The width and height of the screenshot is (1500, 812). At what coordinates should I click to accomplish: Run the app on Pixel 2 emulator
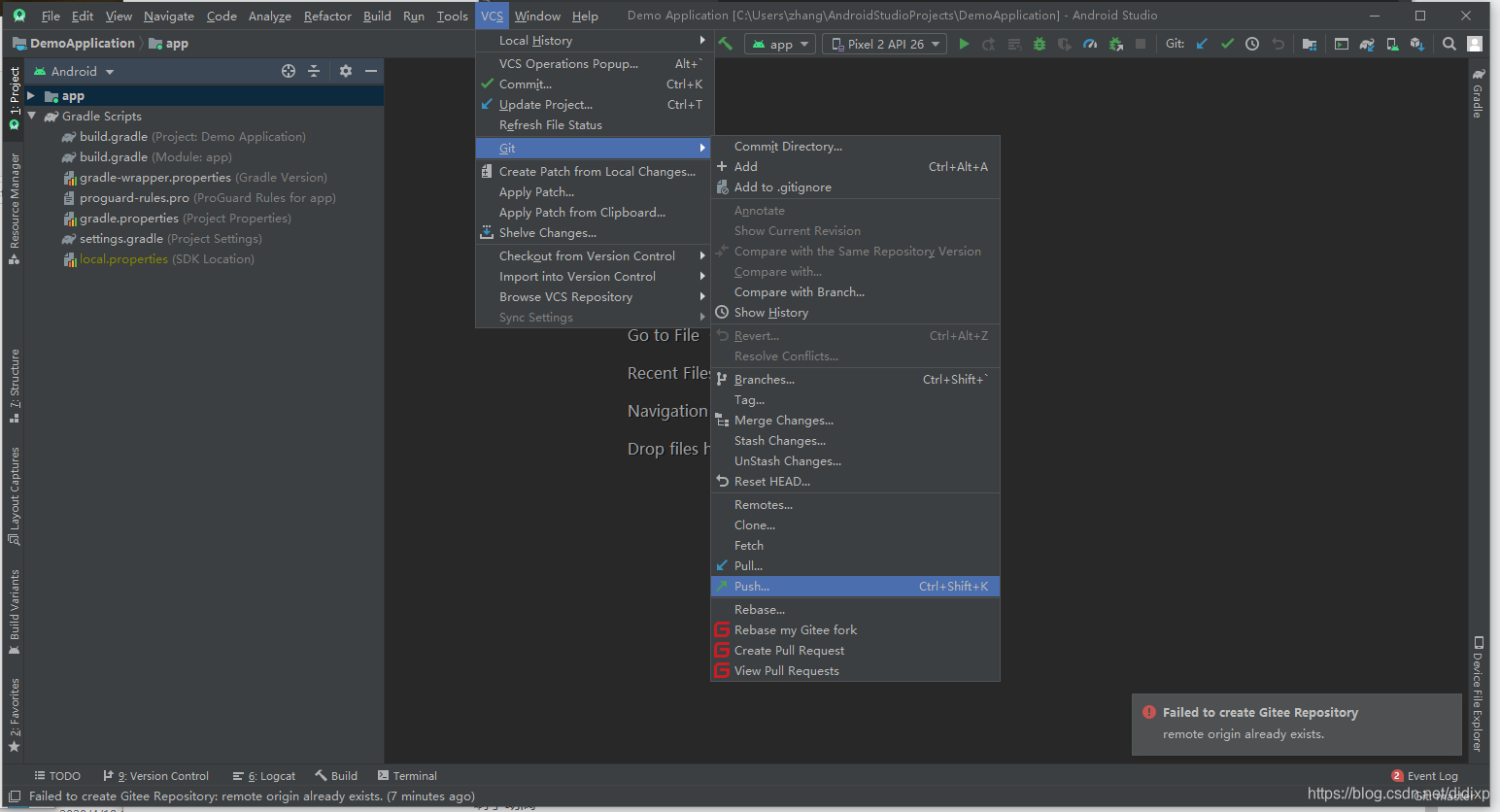[964, 43]
